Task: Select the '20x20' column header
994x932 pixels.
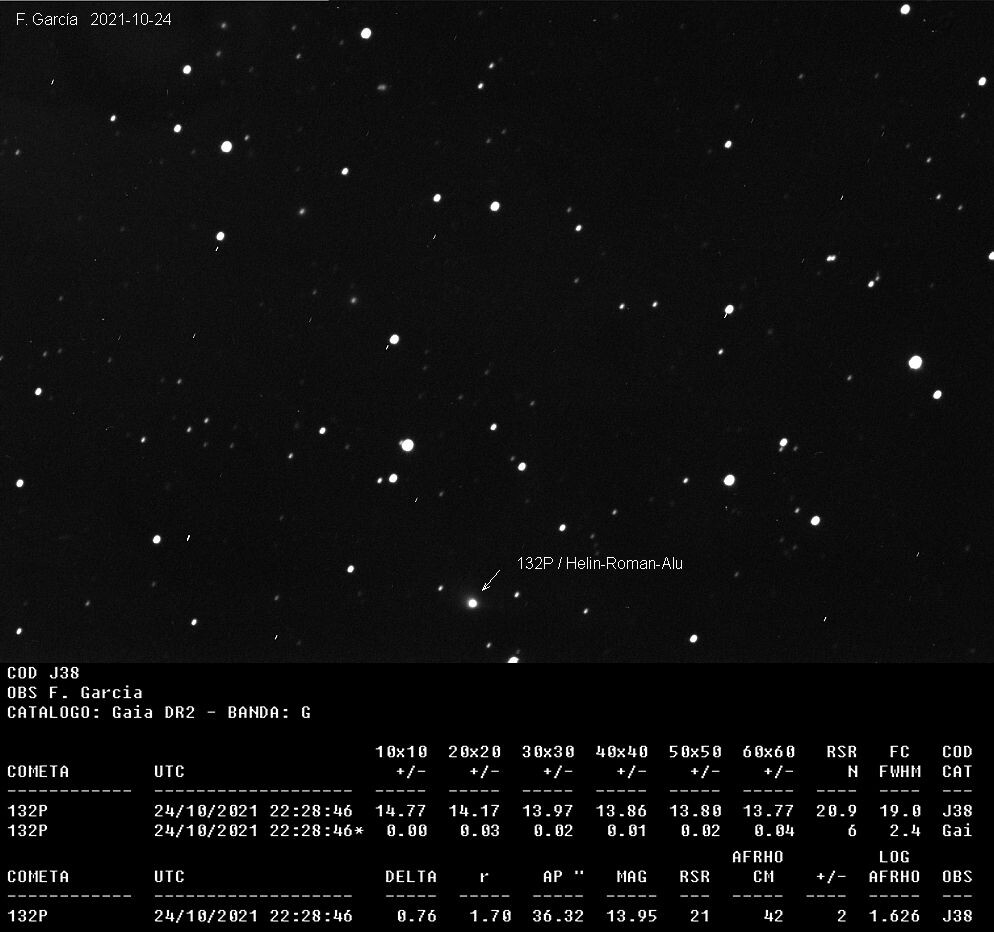Action: coord(475,752)
